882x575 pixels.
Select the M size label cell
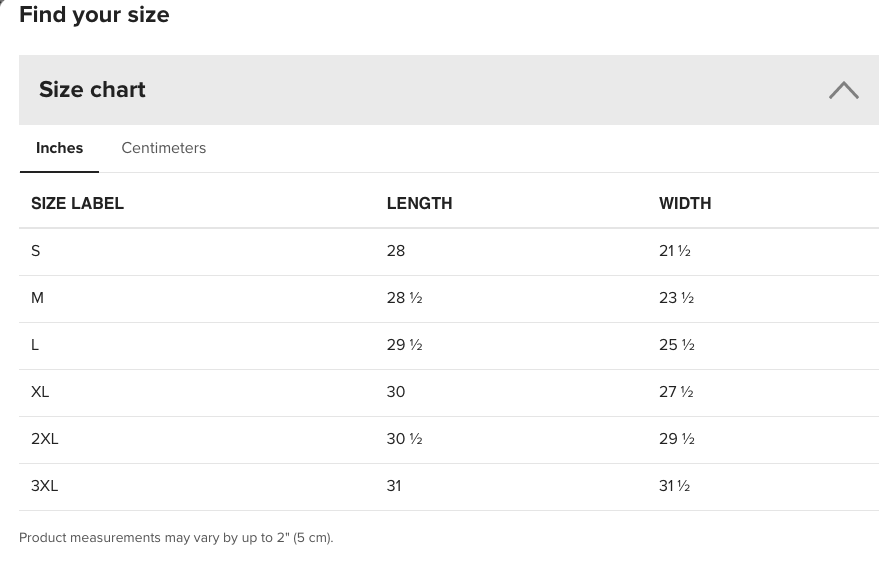38,298
